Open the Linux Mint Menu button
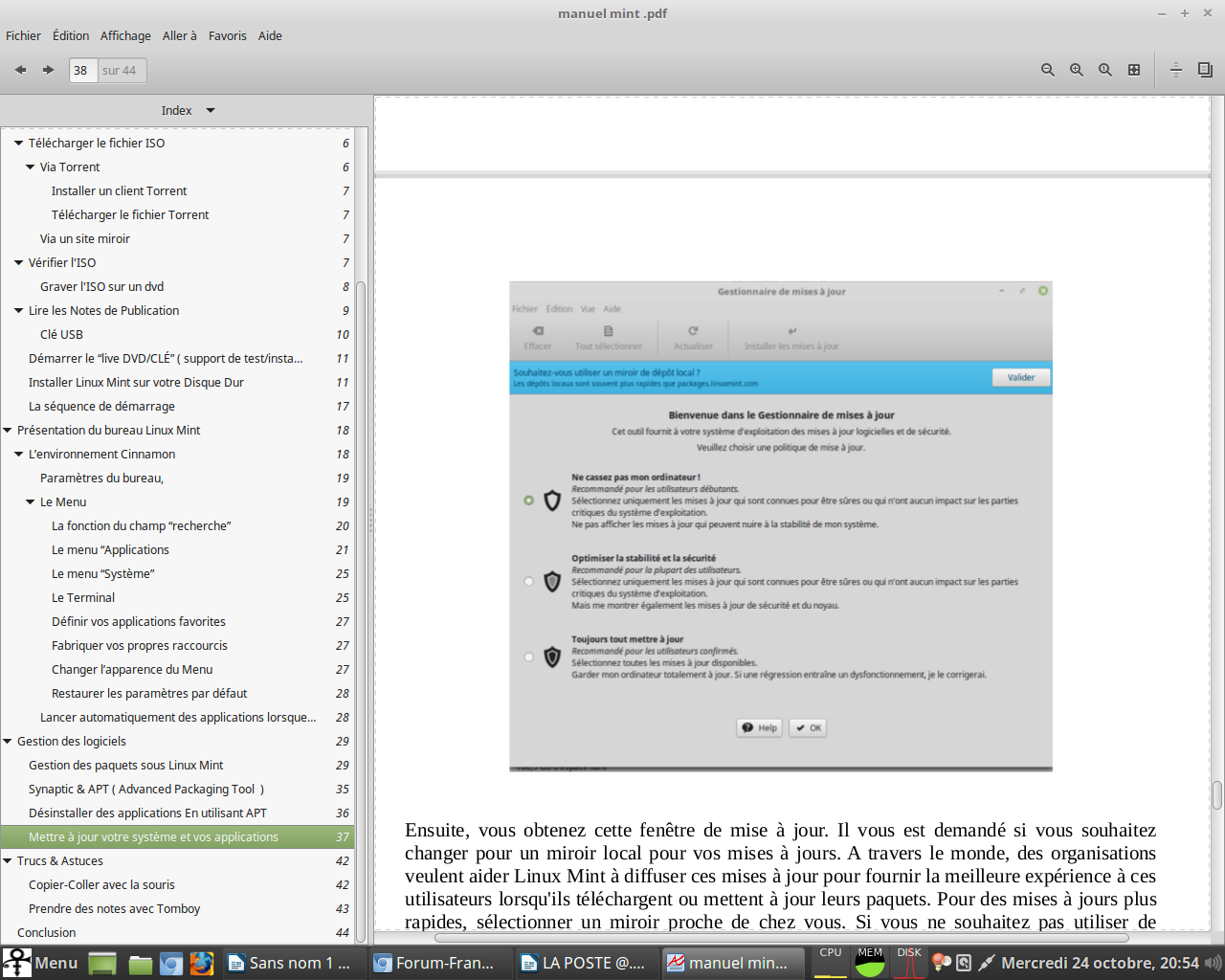Screen dimensions: 1225x980 pyautogui.click(x=41, y=963)
